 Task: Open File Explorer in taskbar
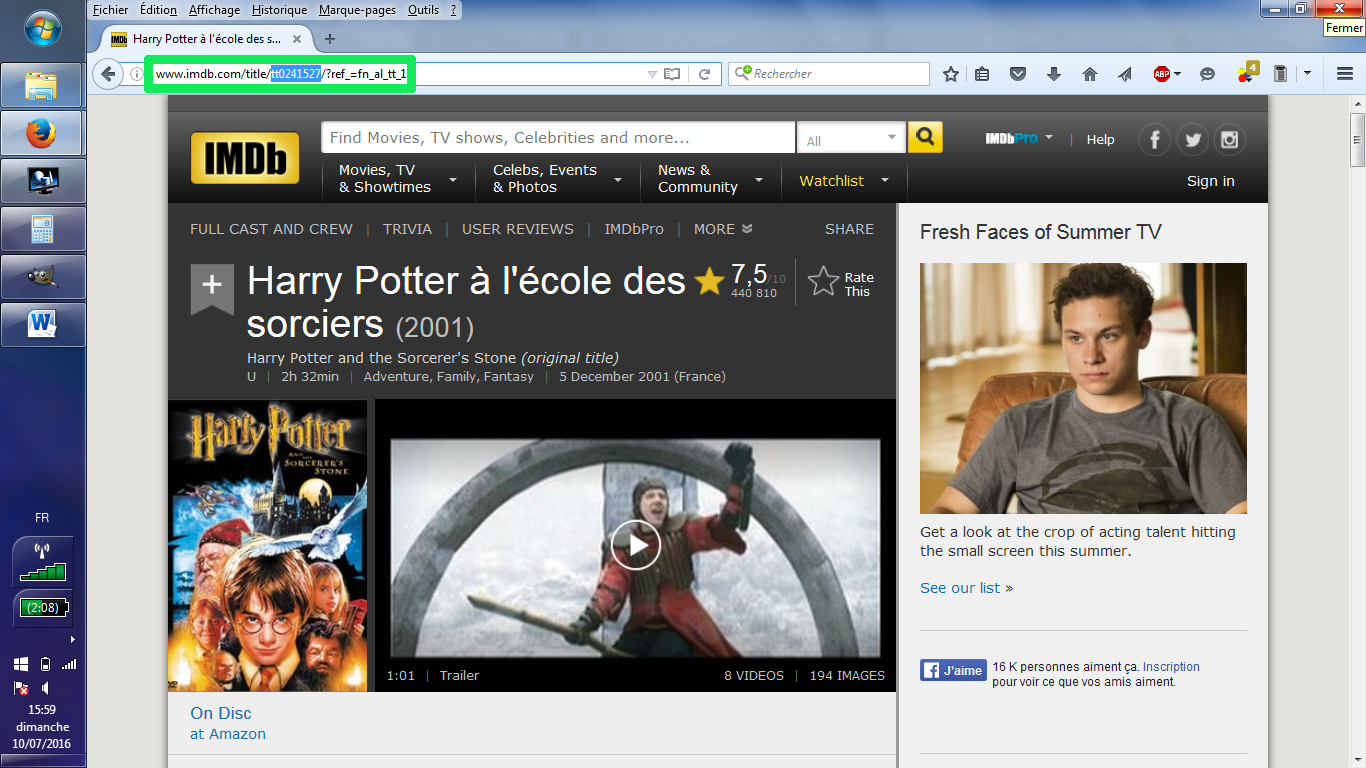(x=42, y=86)
